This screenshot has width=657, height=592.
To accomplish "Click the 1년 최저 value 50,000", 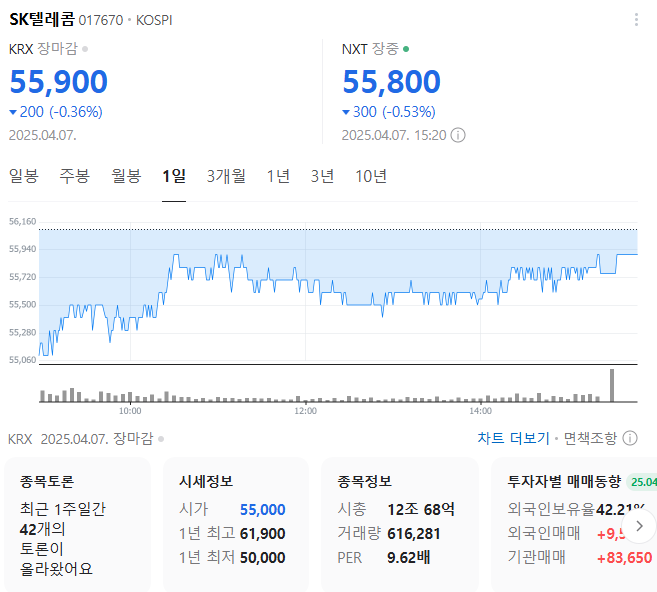I will pos(263,558).
